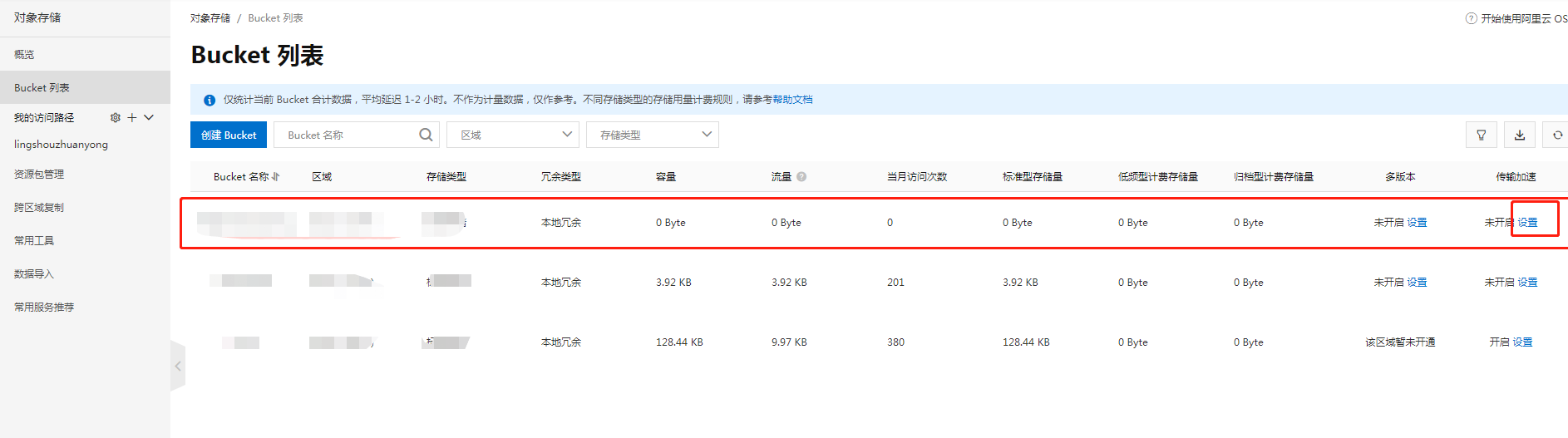
Task: Click the 开始使用阿里云 OSS link
Action: pos(1524,18)
